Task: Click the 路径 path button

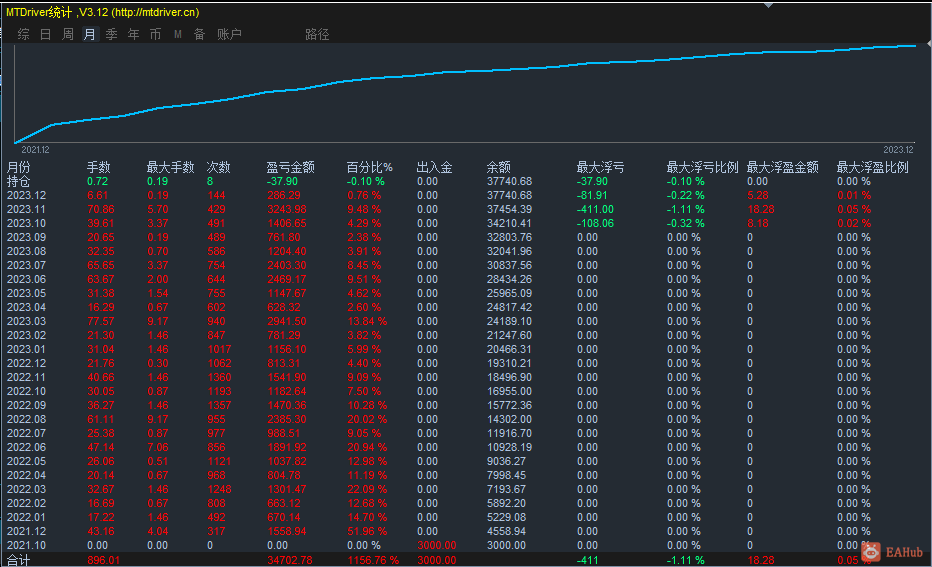Action: [x=317, y=34]
